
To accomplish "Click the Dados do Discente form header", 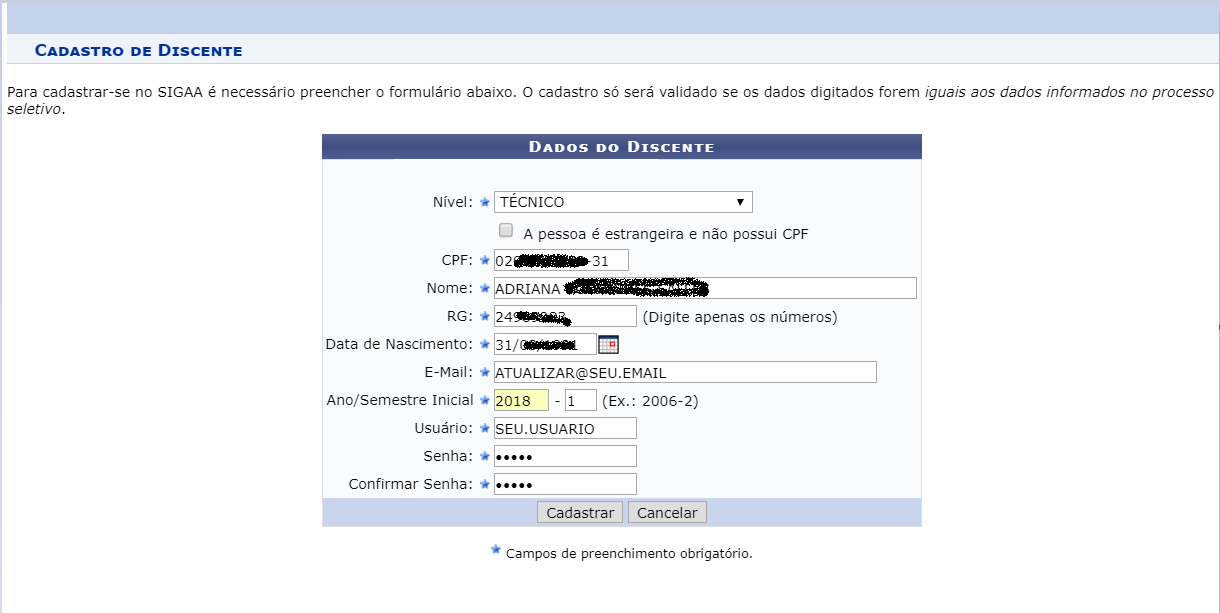I will tap(621, 147).
